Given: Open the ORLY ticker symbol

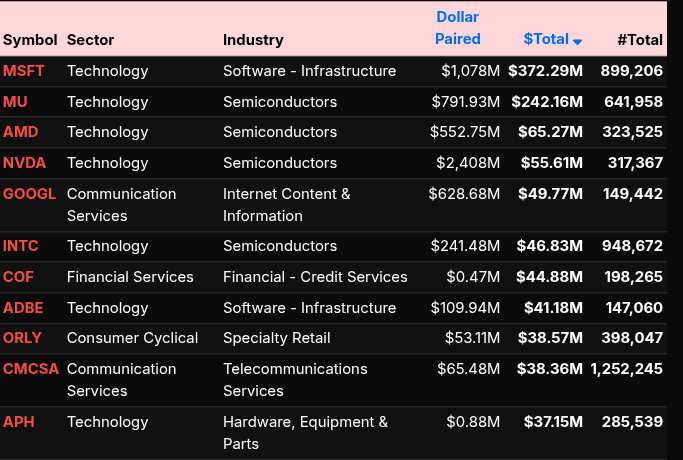Looking at the screenshot, I should click(x=22, y=338).
